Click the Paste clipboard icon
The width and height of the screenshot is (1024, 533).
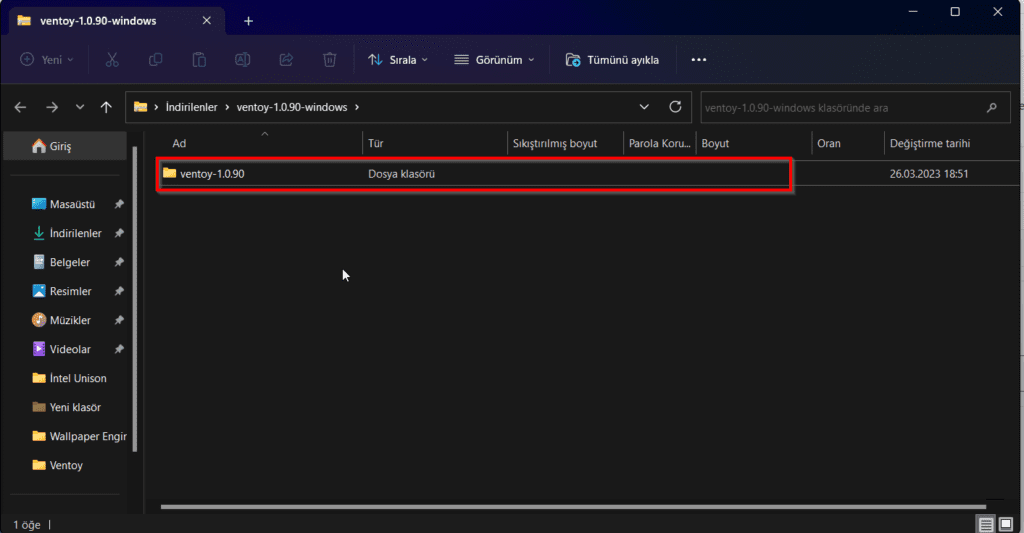[199, 60]
